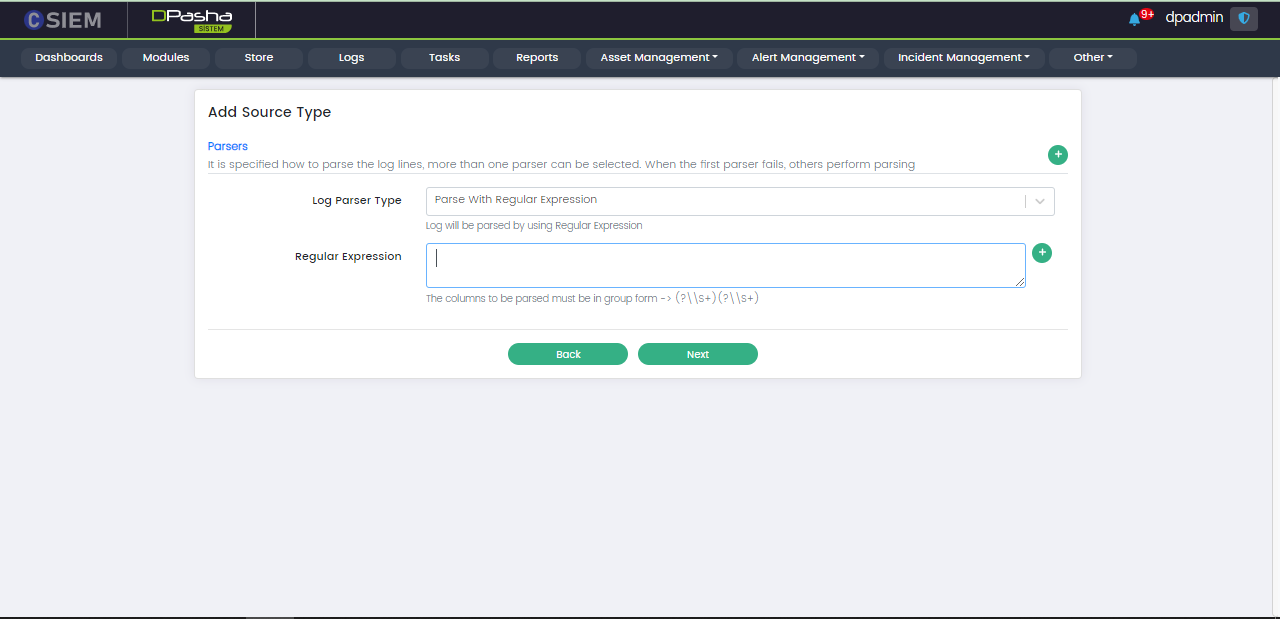Open the Logs menu item
This screenshot has width=1280, height=619.
point(351,58)
